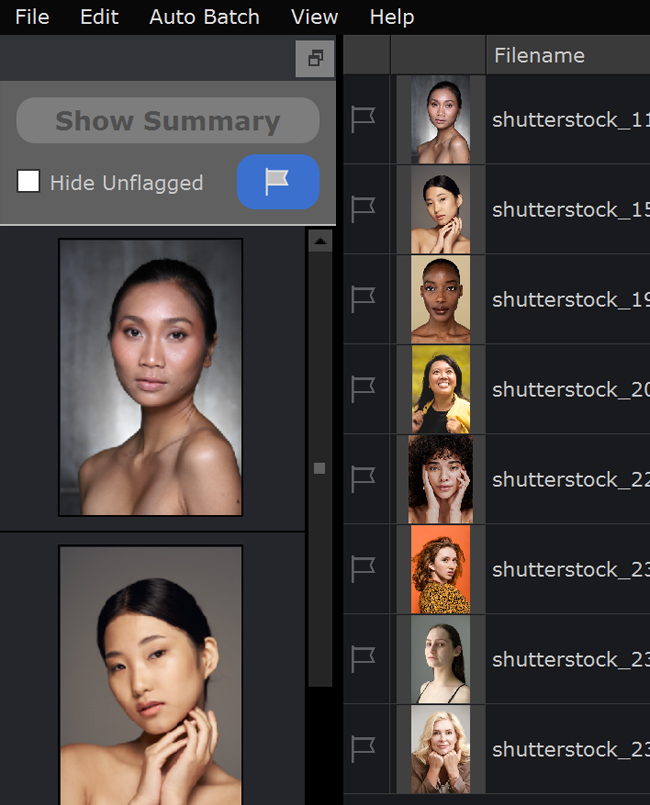Toggle flag on last blonde portrait row
The image size is (650, 805).
coord(363,750)
